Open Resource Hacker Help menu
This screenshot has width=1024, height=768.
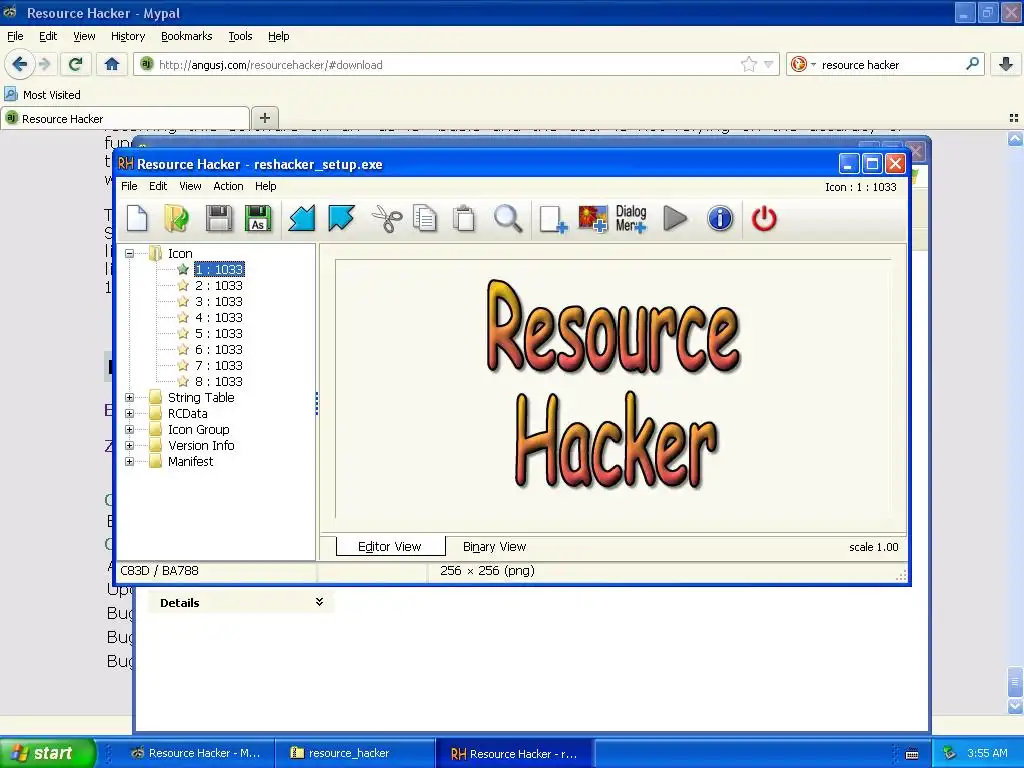tap(265, 186)
